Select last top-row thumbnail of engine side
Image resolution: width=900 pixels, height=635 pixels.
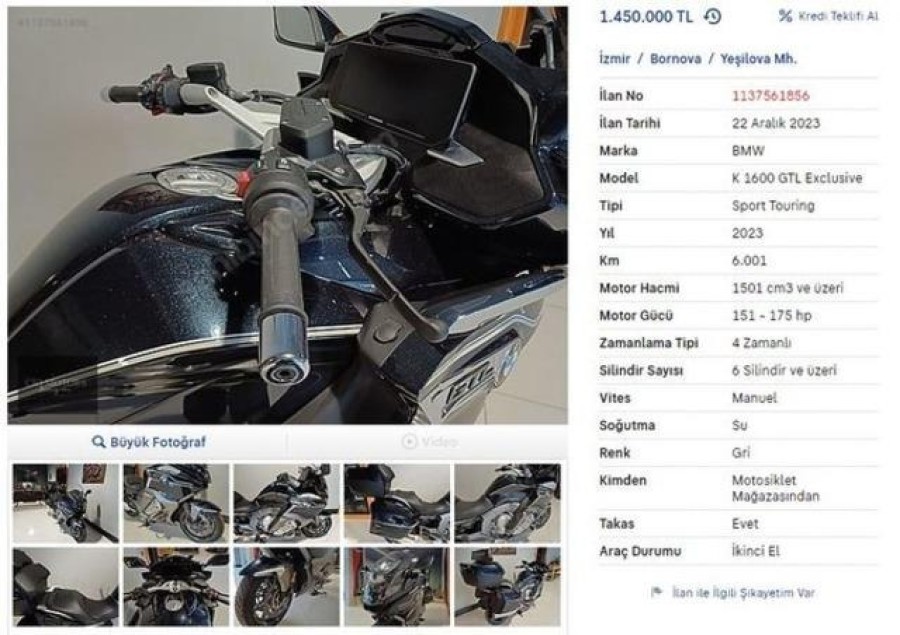click(507, 503)
